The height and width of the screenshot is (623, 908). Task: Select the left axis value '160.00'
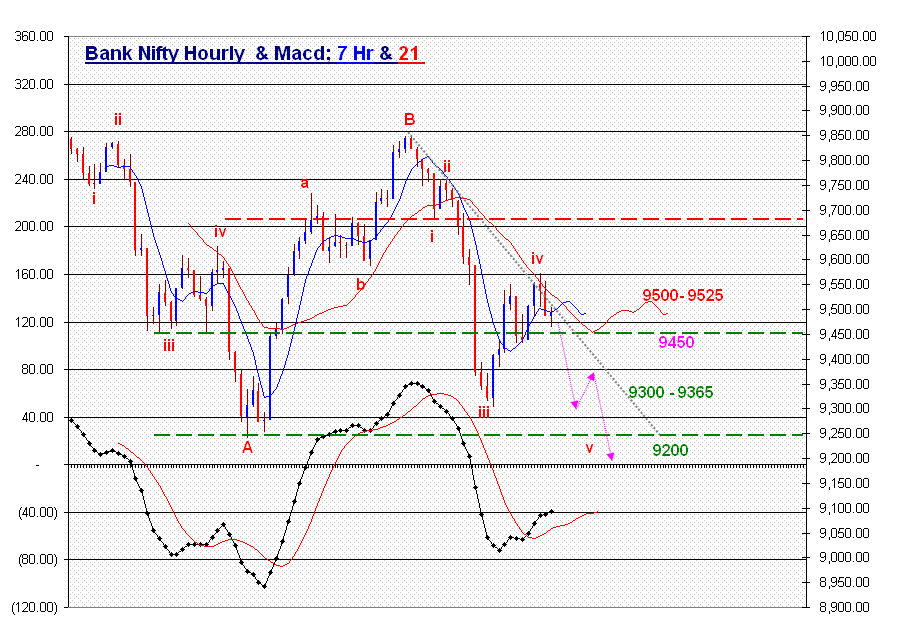34,274
